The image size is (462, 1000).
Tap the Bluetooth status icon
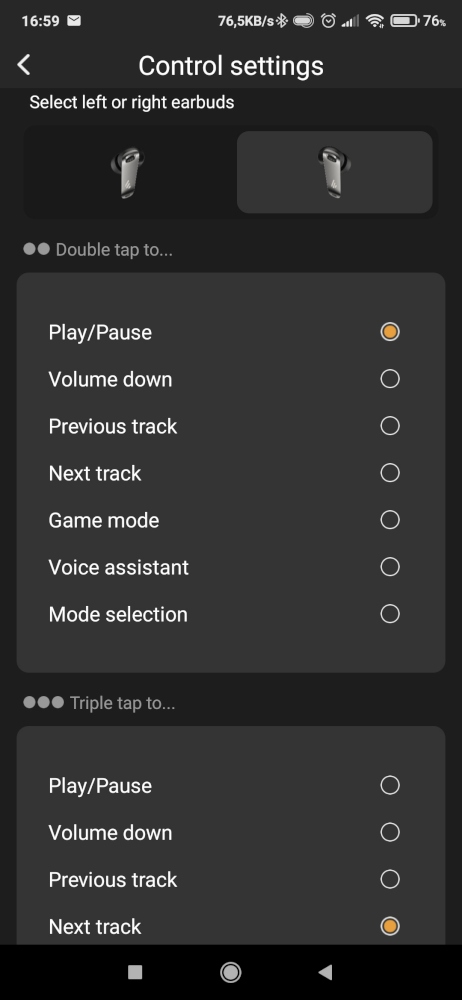[281, 21]
